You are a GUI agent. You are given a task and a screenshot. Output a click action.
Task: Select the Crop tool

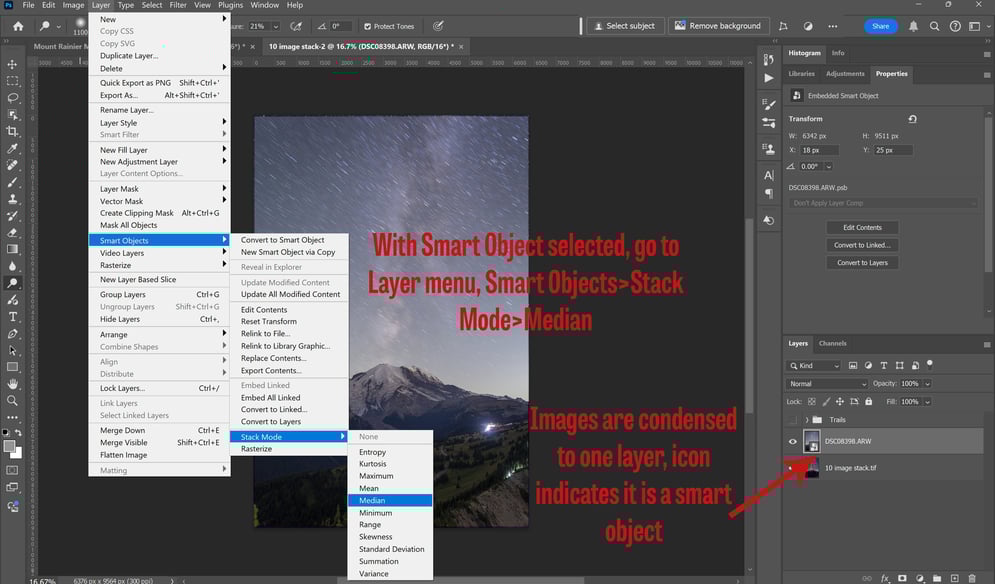click(x=12, y=131)
